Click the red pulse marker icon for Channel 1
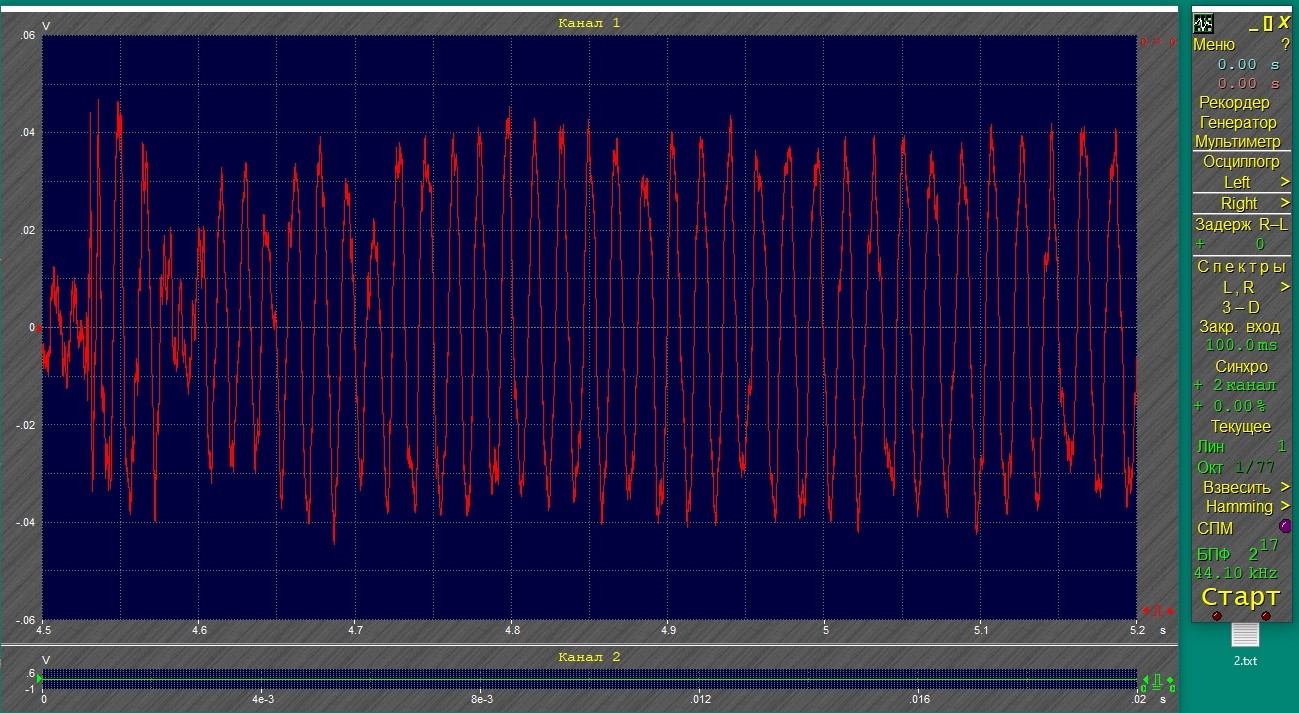1299x713 pixels. click(1156, 608)
